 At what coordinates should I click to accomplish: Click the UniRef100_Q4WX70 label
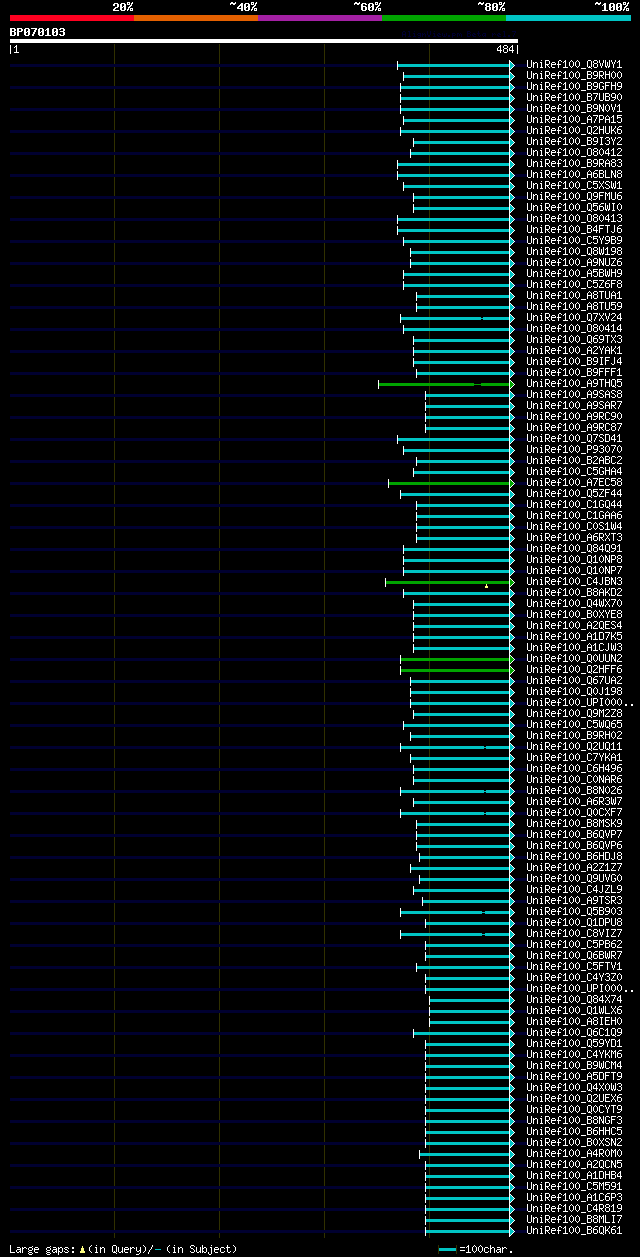[x=574, y=603]
